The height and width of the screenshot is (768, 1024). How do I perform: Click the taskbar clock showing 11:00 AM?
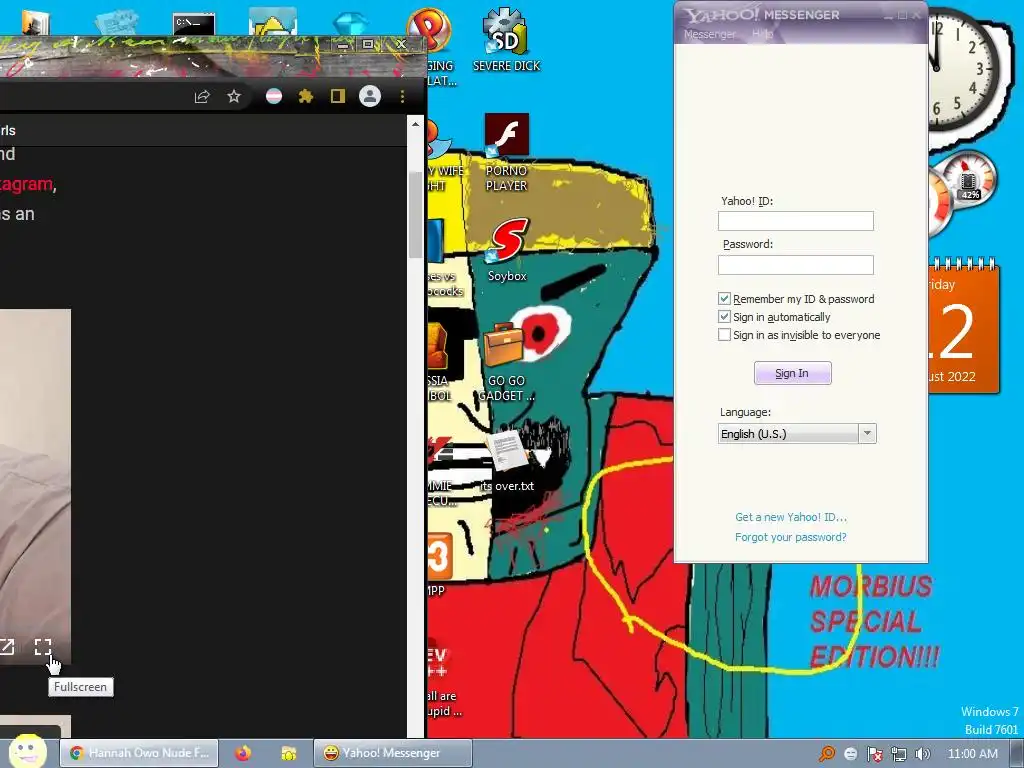click(972, 754)
